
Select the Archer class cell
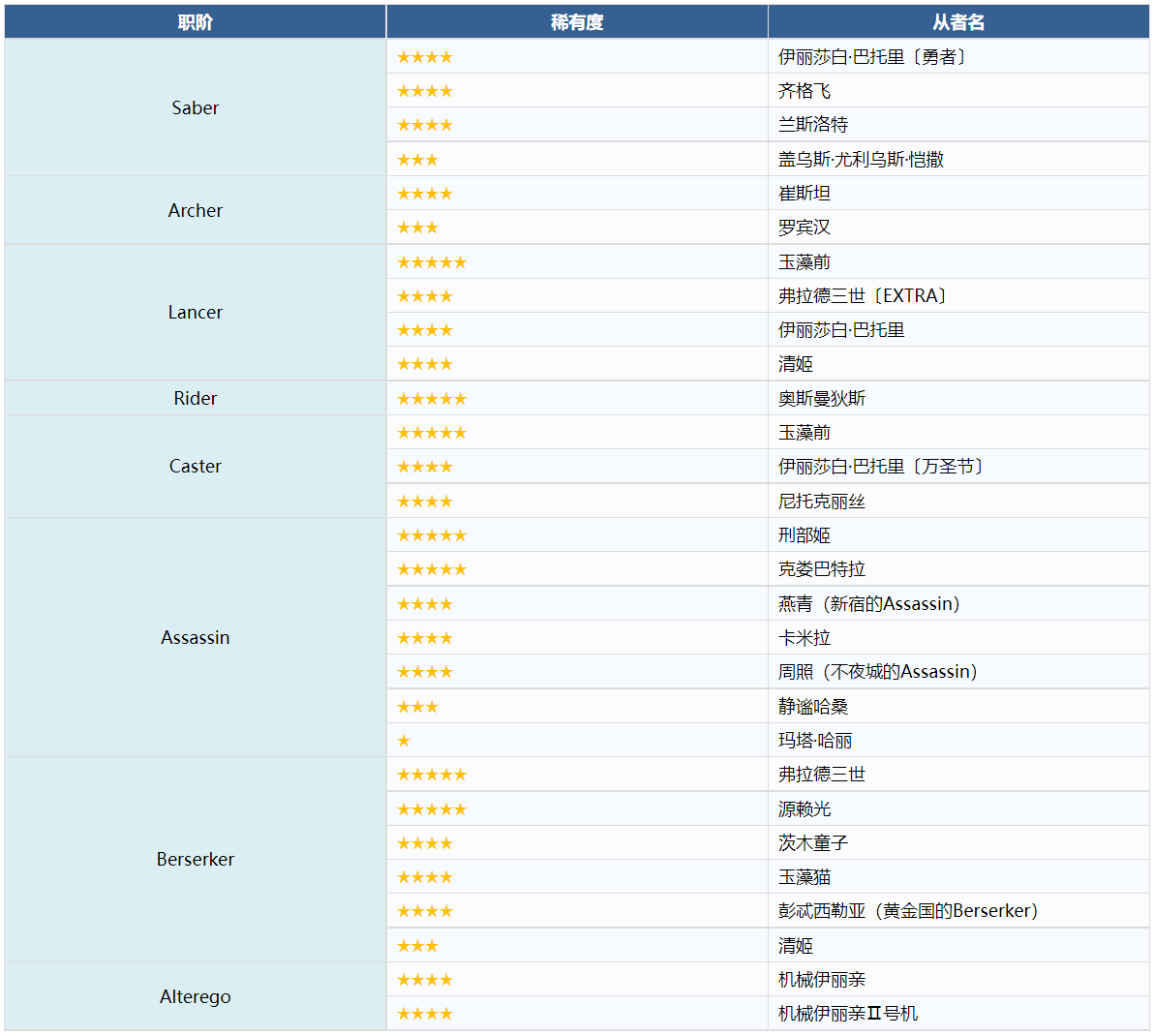click(195, 210)
